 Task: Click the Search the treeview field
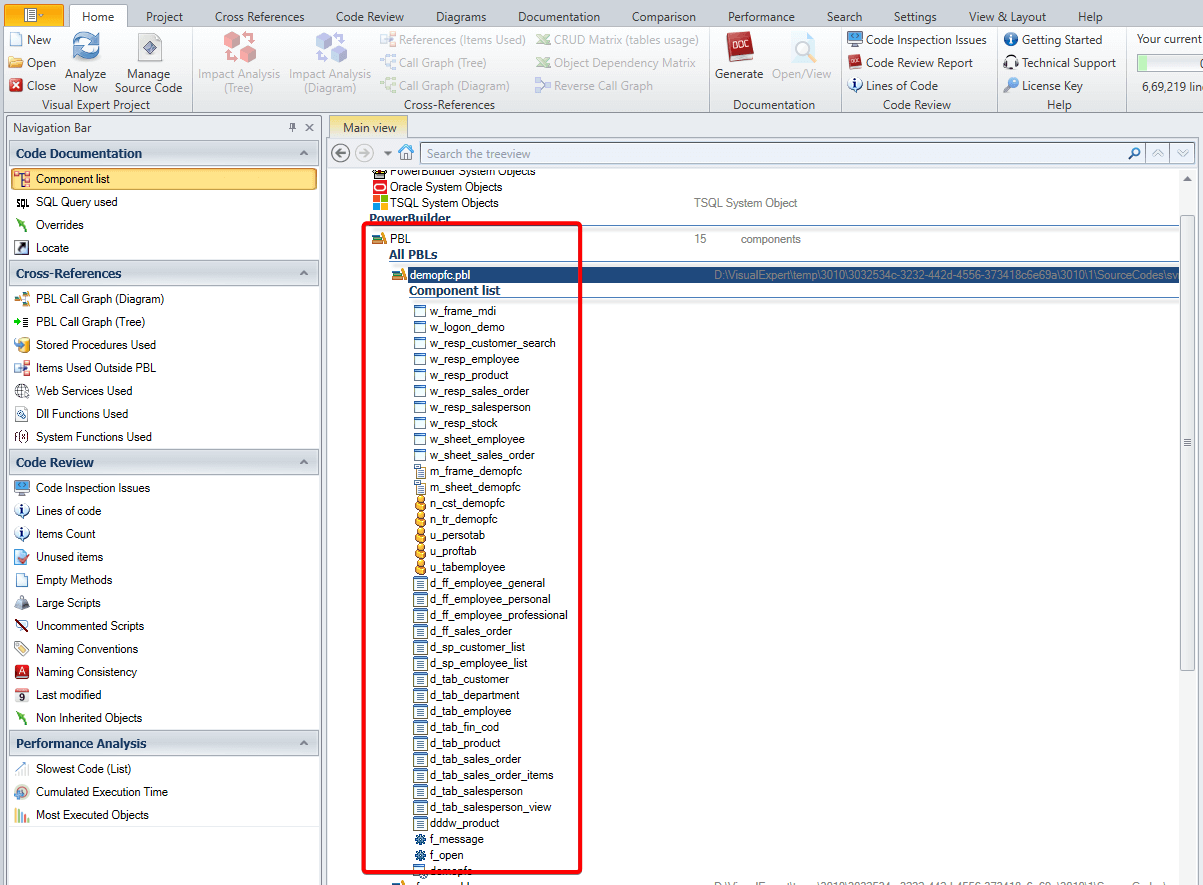(770, 154)
